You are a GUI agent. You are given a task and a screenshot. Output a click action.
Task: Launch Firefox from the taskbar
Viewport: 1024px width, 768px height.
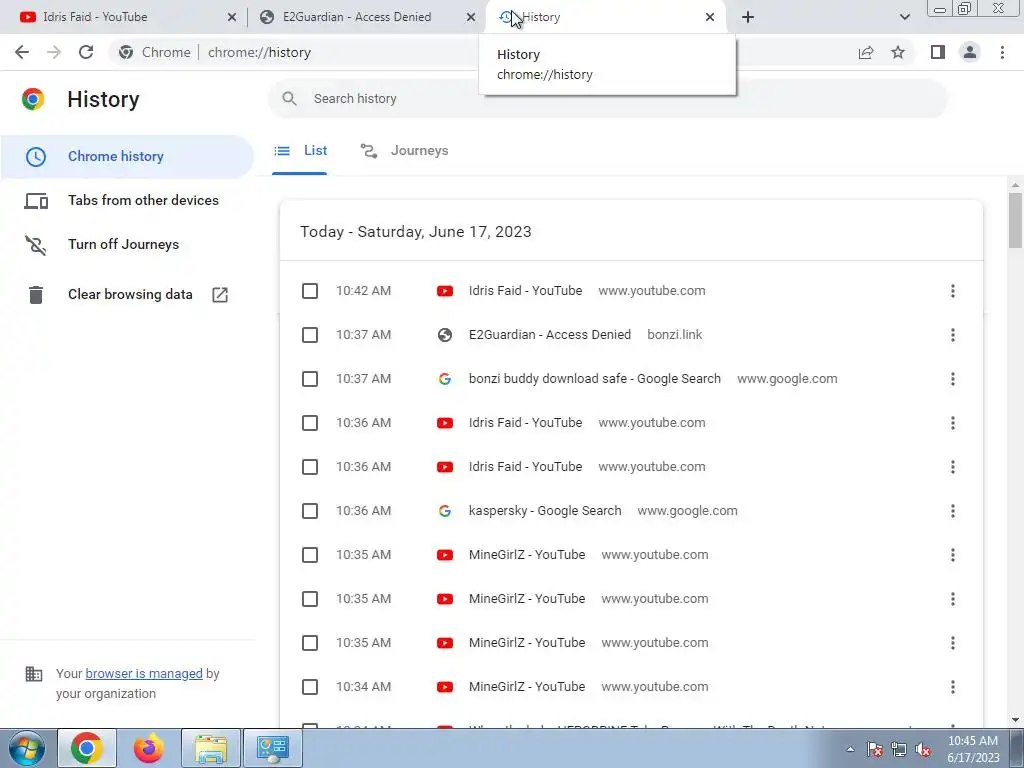pos(148,748)
